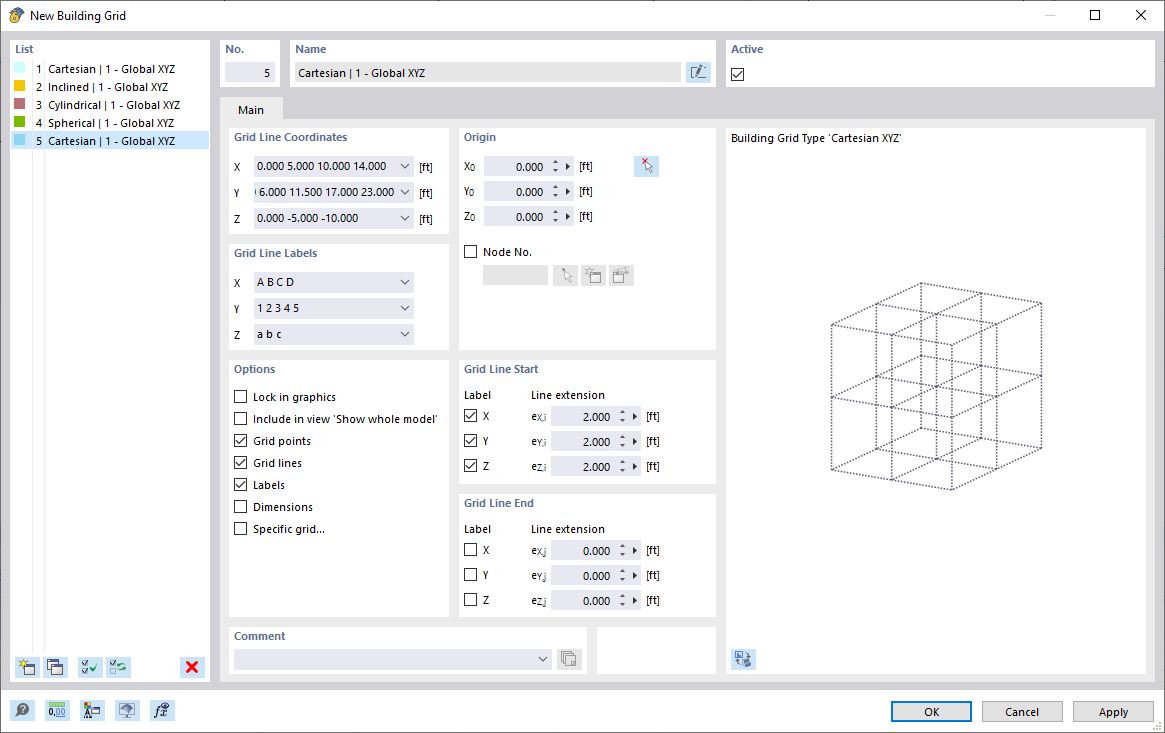1165x733 pixels.
Task: Disable the Grid points option
Action: pos(240,440)
